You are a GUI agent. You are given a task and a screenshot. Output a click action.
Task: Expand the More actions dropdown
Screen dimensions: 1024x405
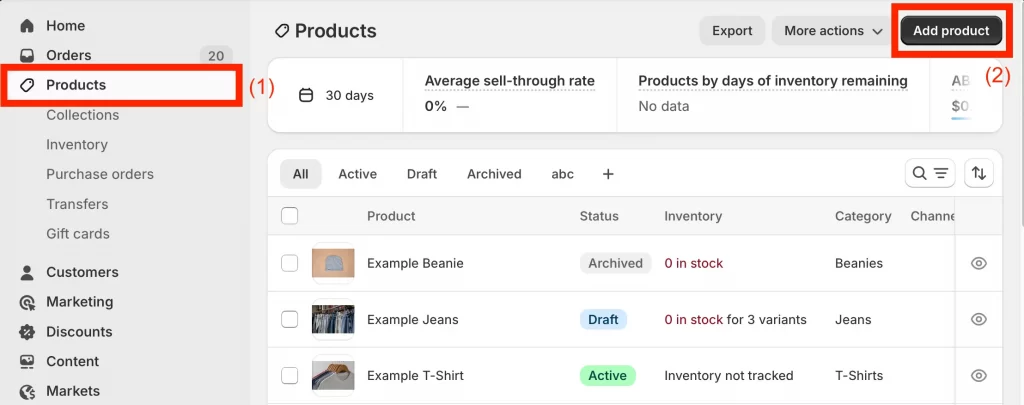click(832, 31)
